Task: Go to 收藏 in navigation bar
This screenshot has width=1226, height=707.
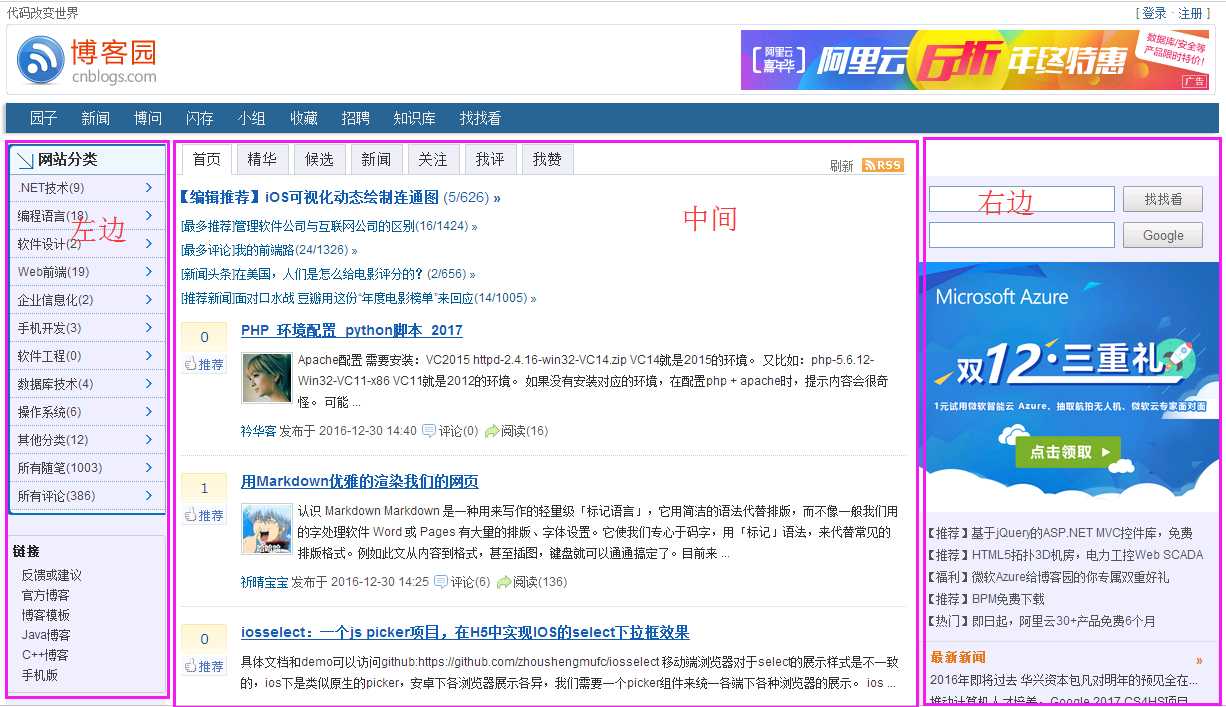Action: [x=304, y=118]
